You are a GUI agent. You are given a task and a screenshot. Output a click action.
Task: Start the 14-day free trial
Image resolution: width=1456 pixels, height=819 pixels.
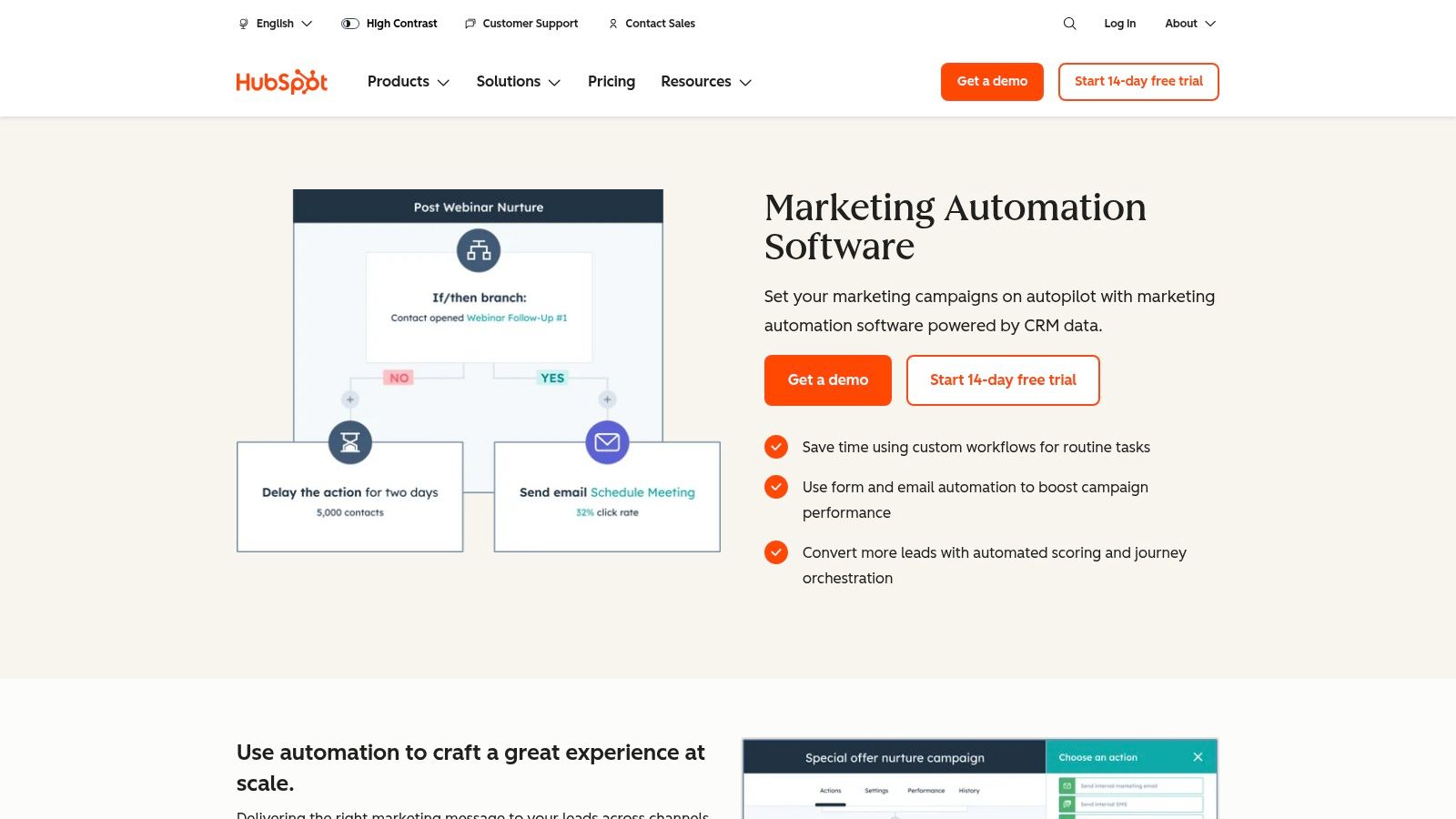1002,380
